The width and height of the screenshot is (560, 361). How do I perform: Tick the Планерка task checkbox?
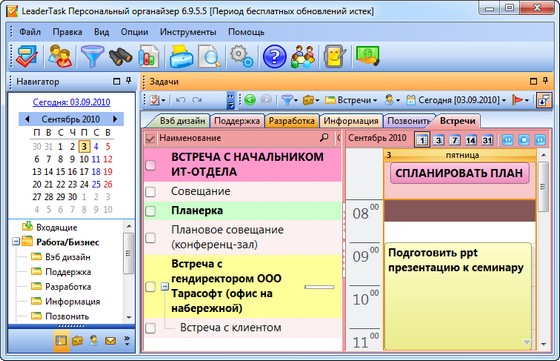click(x=151, y=211)
